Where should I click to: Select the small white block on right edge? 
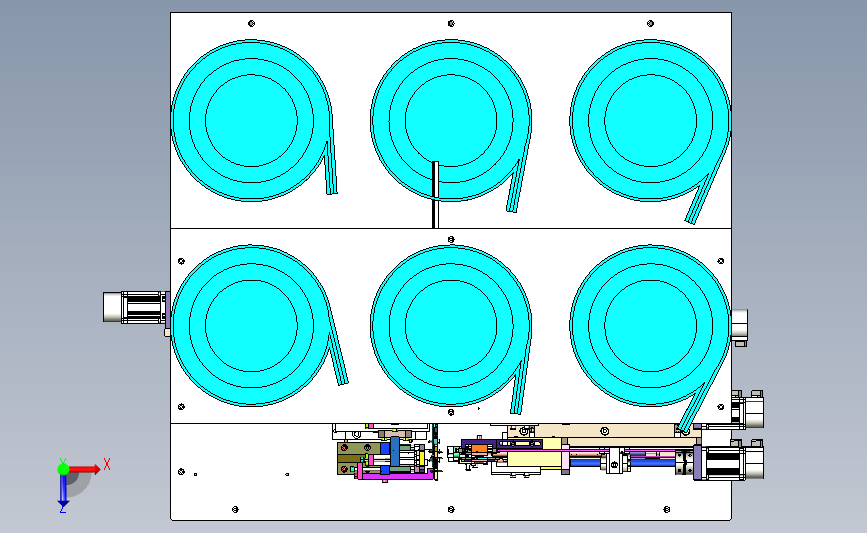pos(739,326)
